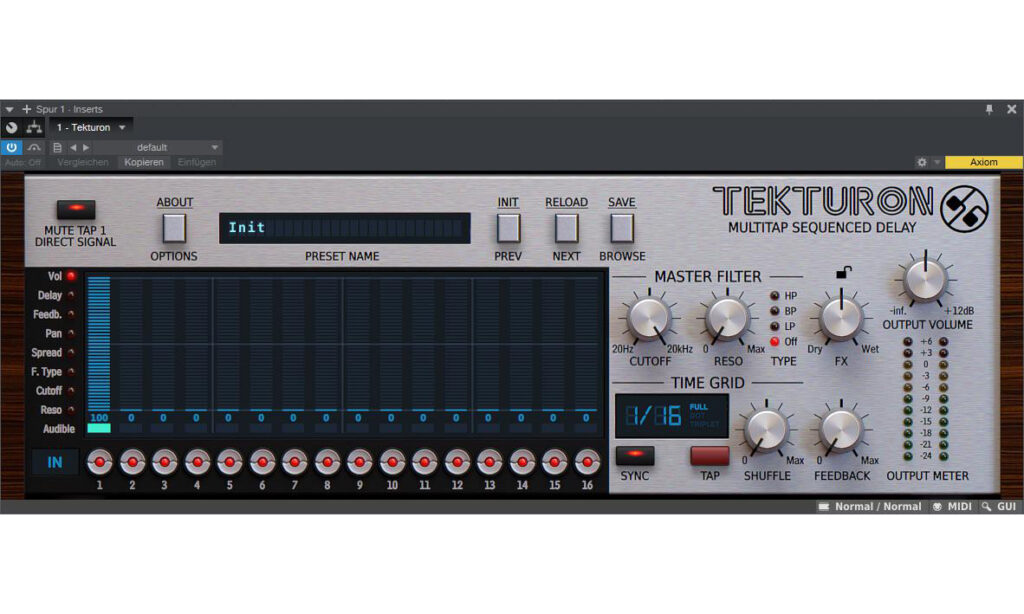Screen dimensions: 1024x614
Task: Select LP filter type
Action: [x=775, y=326]
